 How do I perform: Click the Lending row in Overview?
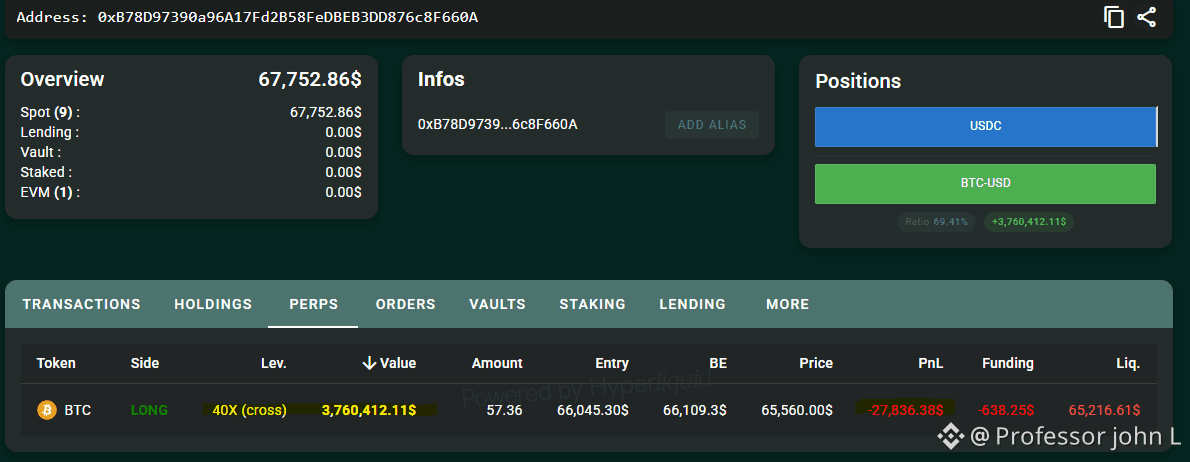[x=190, y=132]
